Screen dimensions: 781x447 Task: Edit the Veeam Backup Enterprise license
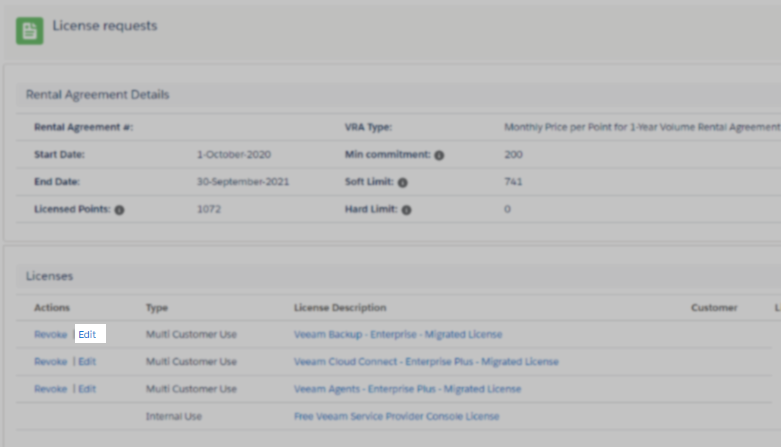coord(87,334)
